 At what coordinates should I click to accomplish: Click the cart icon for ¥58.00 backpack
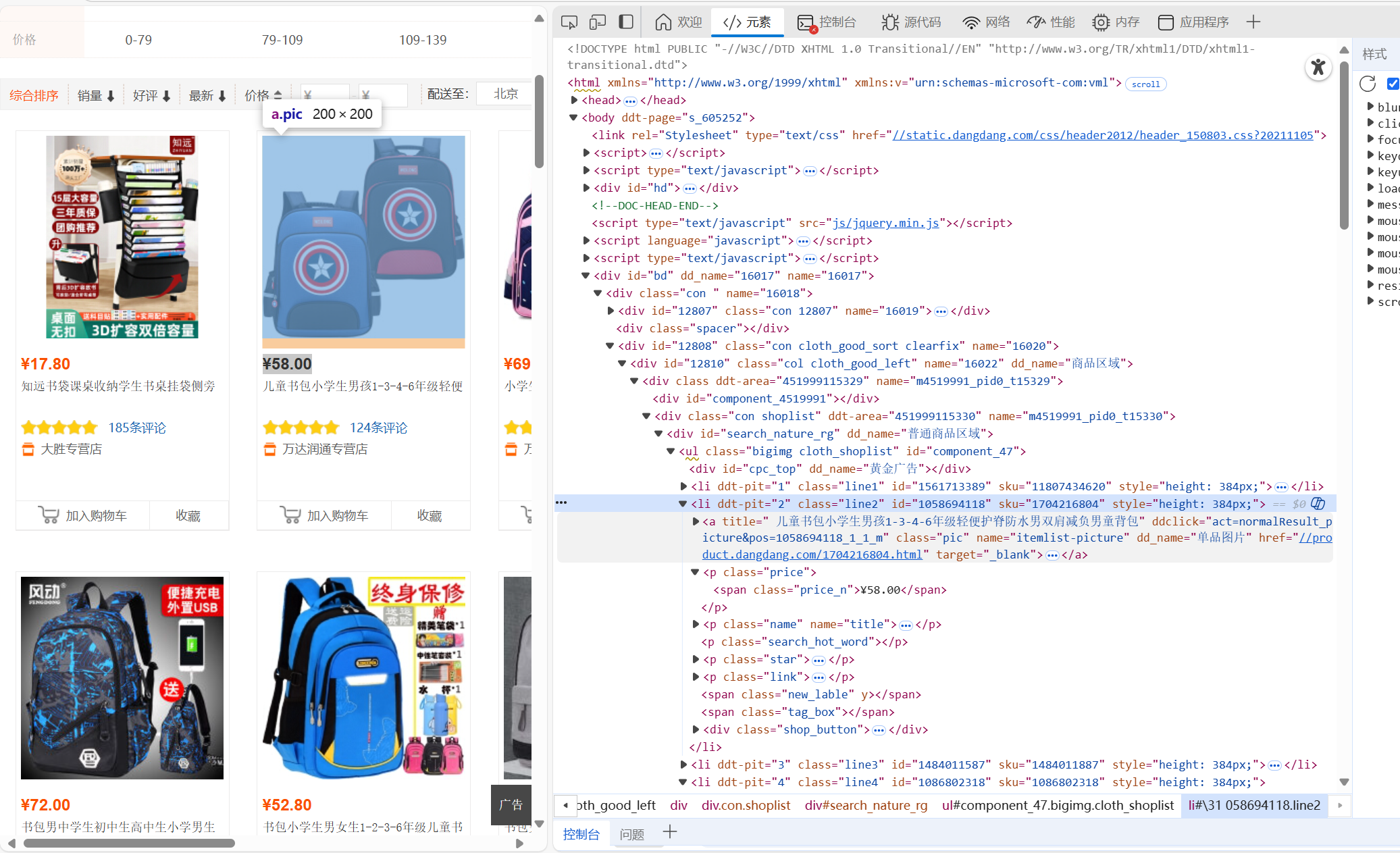click(290, 515)
